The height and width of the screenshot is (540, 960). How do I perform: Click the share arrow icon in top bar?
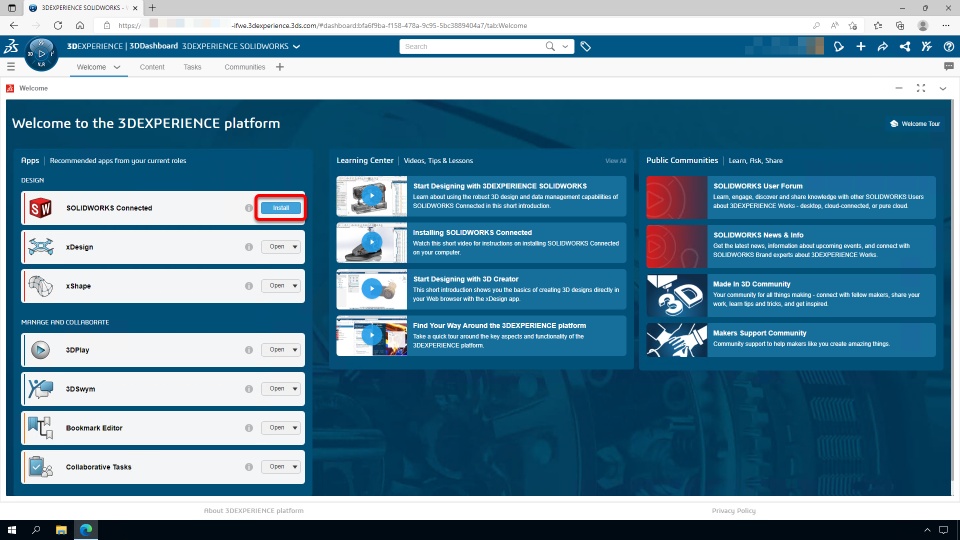882,47
